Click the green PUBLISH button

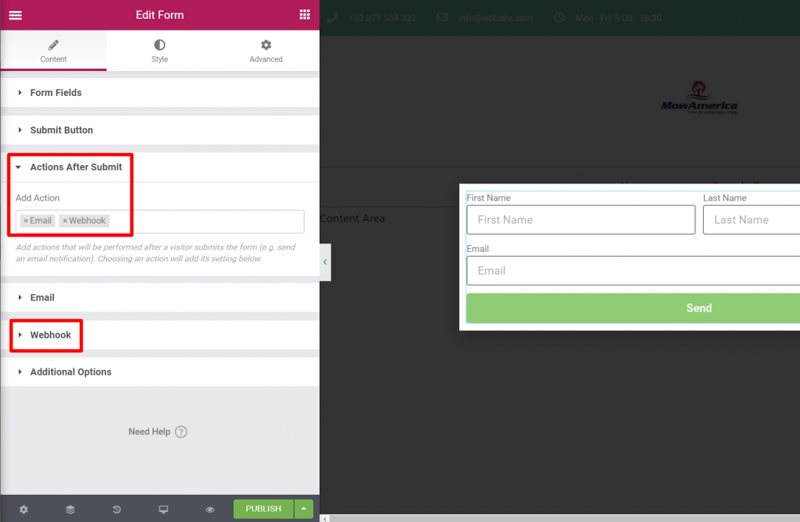pyautogui.click(x=263, y=509)
